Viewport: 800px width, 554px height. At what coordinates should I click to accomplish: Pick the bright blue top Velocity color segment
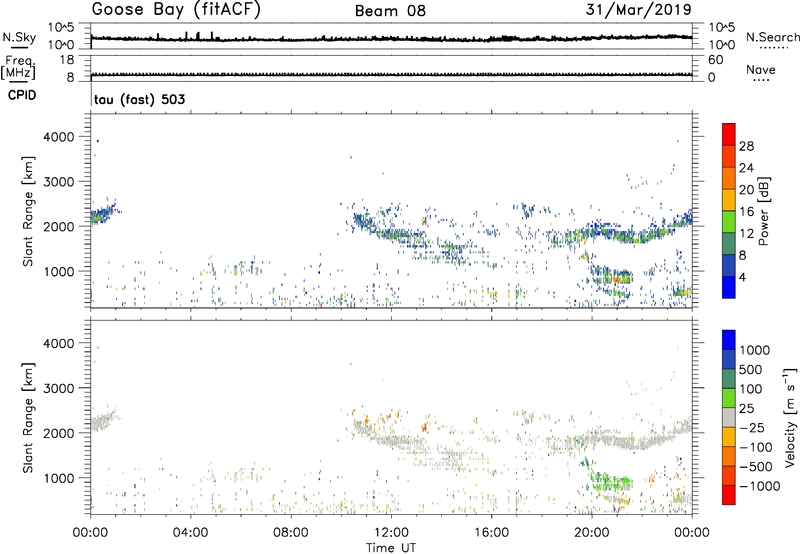click(x=729, y=340)
